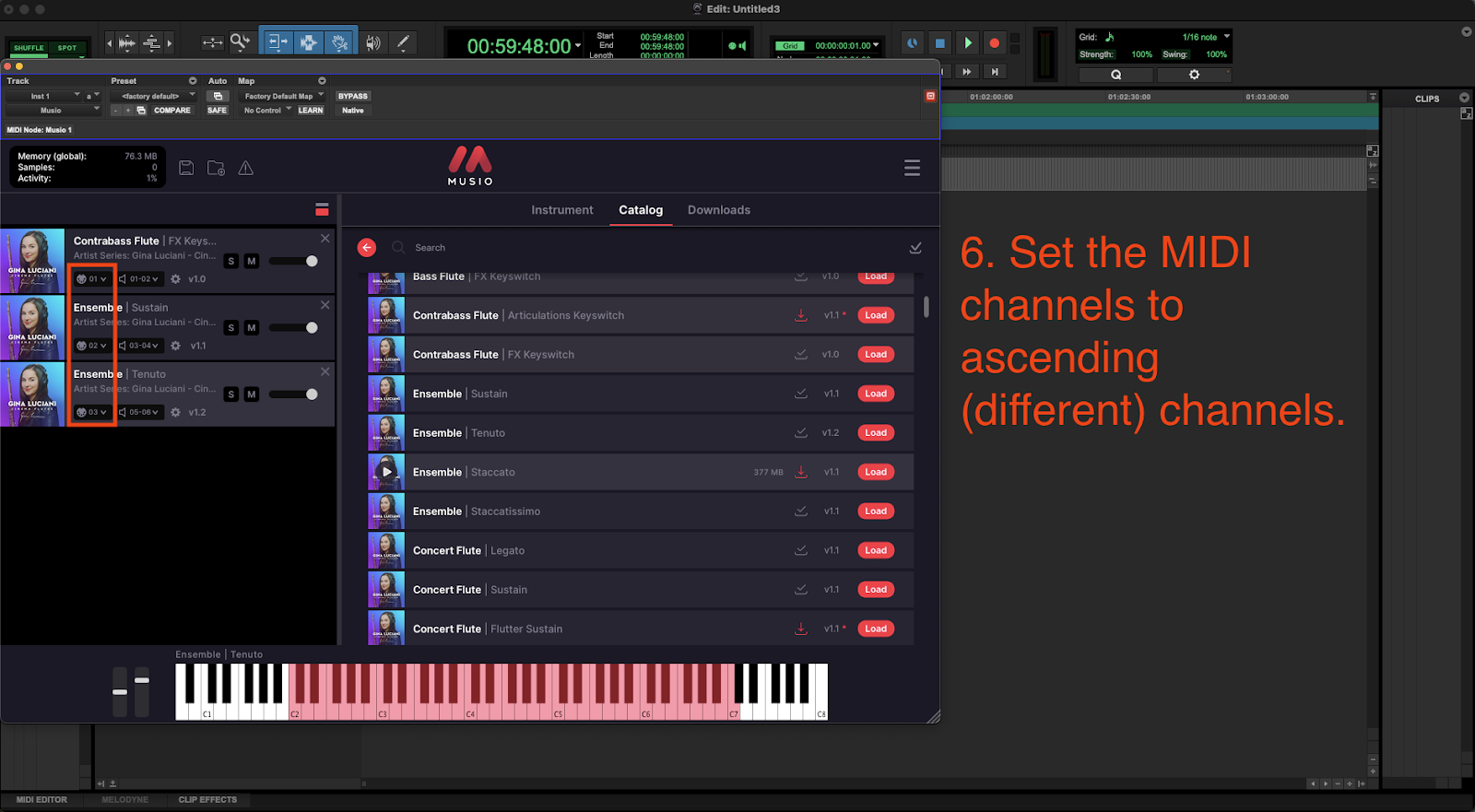Open the MELODYNE tab
The image size is (1475, 812).
(x=124, y=800)
